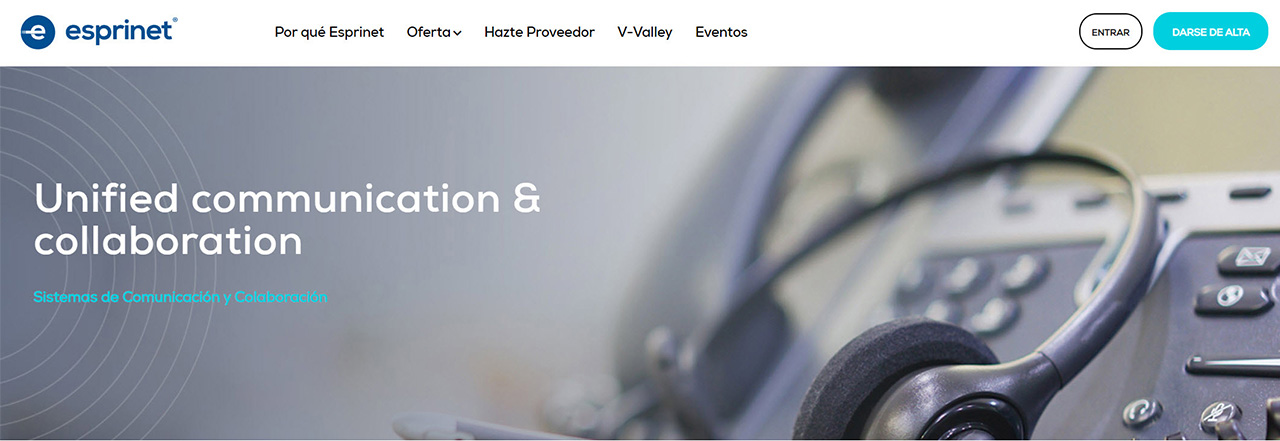Click the 'Unified communication & collaboration' heading

coord(287,219)
